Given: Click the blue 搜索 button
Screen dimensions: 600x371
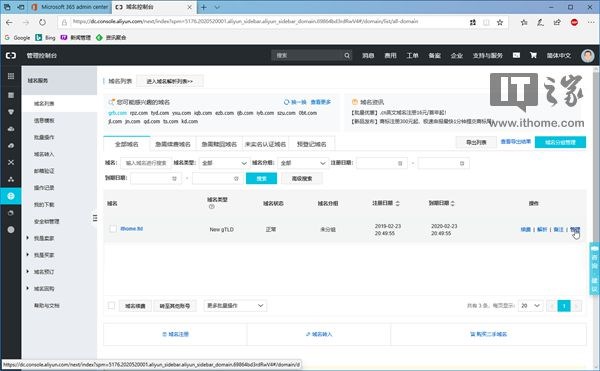Looking at the screenshot, I should [x=261, y=178].
